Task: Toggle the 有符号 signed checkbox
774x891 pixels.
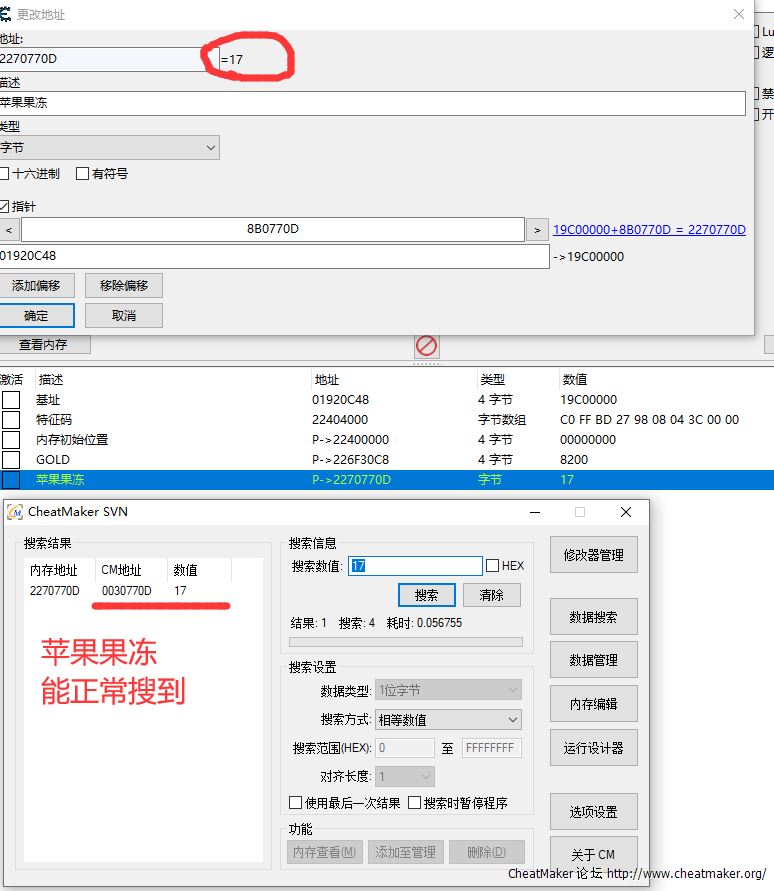Action: point(83,174)
